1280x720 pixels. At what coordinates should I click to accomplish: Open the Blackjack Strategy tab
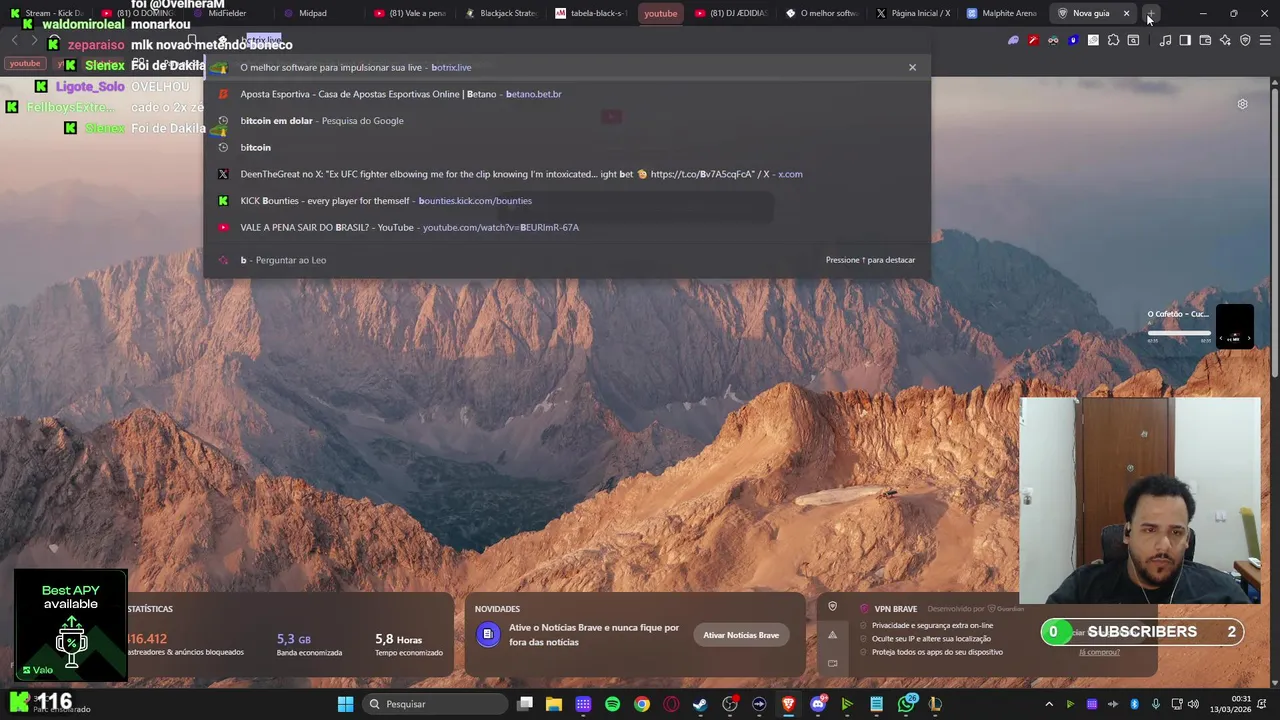[x=501, y=13]
